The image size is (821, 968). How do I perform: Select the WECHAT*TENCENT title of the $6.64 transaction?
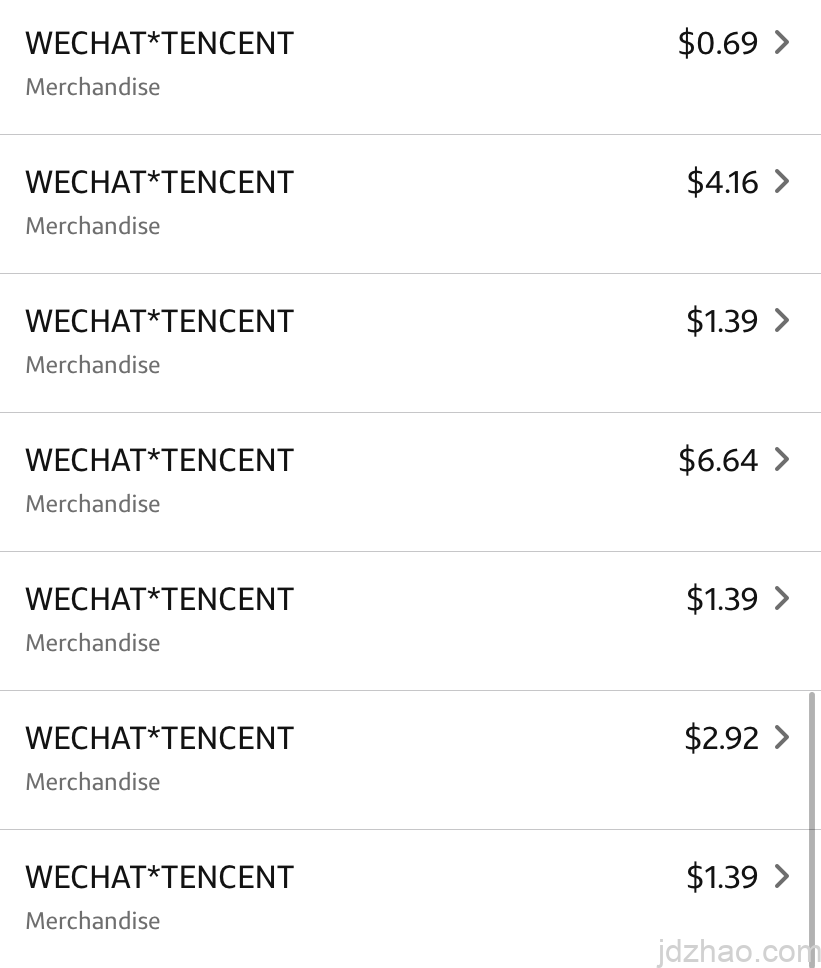tap(160, 460)
